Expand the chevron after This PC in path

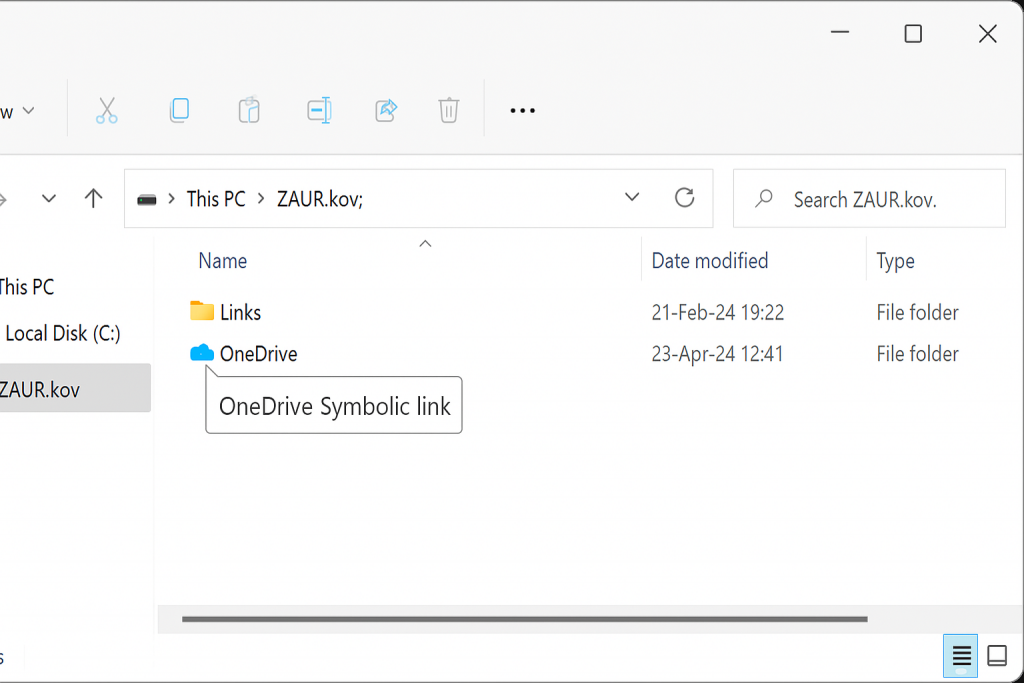click(261, 199)
